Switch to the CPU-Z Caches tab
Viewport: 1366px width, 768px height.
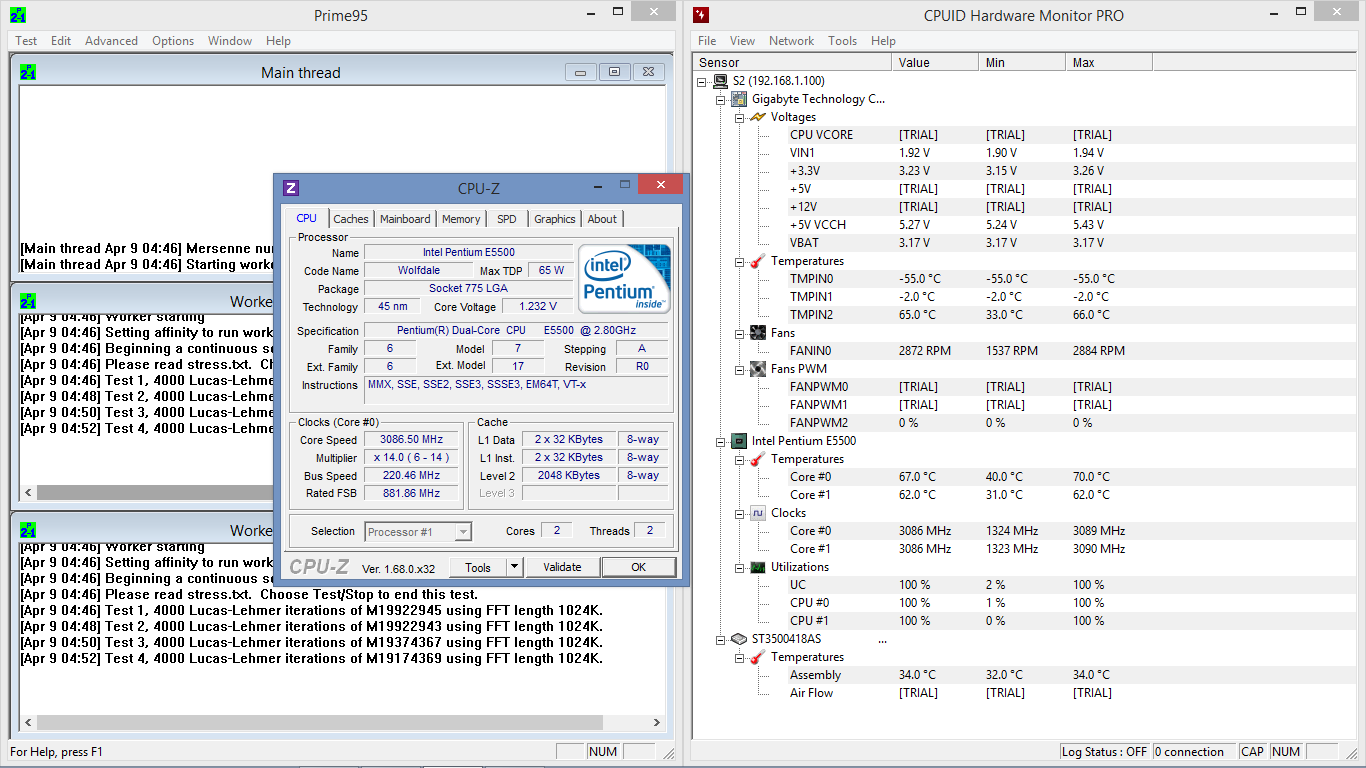pos(351,219)
